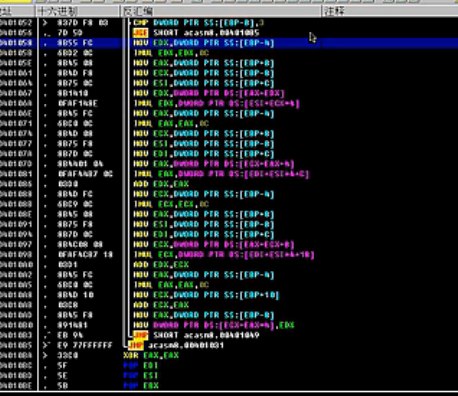Image resolution: width=458 pixels, height=396 pixels.
Task: Click hex byte 5F
Action: 62,365
